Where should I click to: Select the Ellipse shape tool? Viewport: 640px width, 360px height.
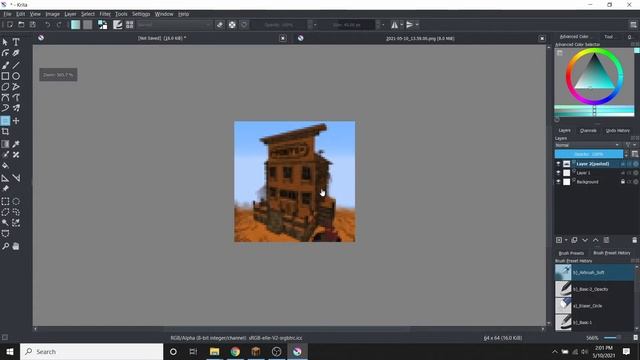point(16,76)
